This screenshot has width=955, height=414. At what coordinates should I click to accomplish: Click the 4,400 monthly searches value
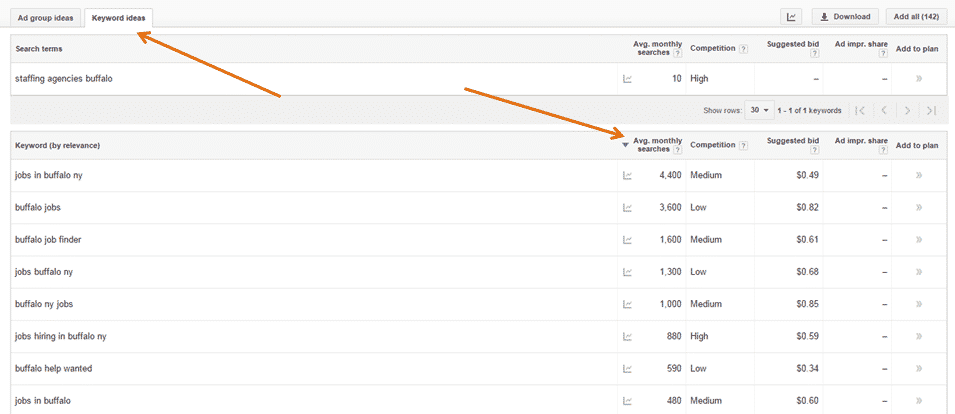point(671,175)
